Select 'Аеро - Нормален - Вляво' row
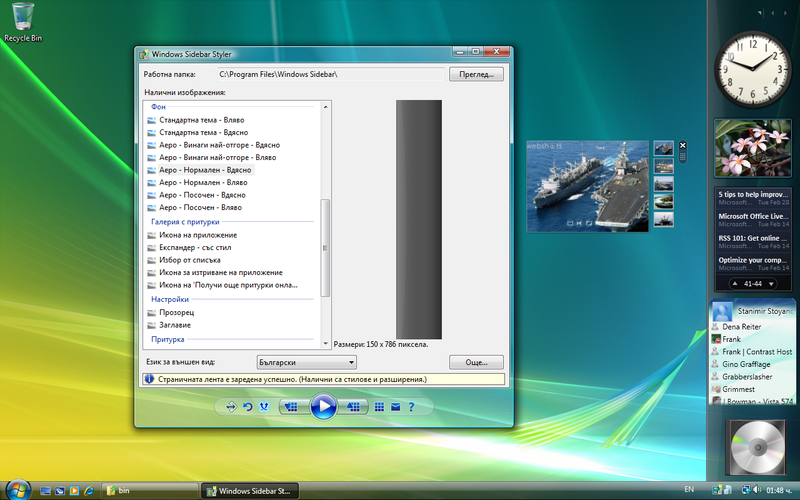 [x=203, y=182]
